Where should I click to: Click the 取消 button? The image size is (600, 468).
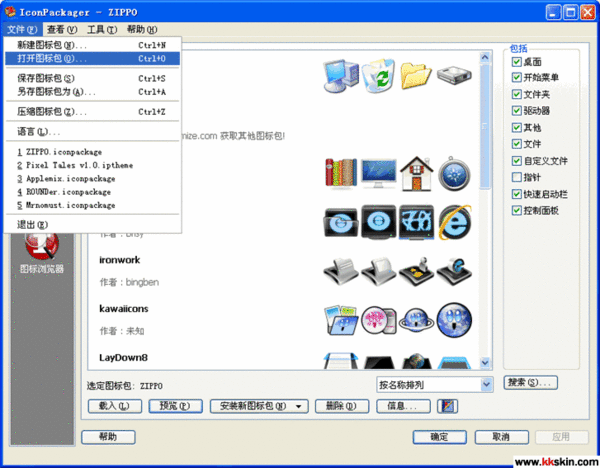502,437
